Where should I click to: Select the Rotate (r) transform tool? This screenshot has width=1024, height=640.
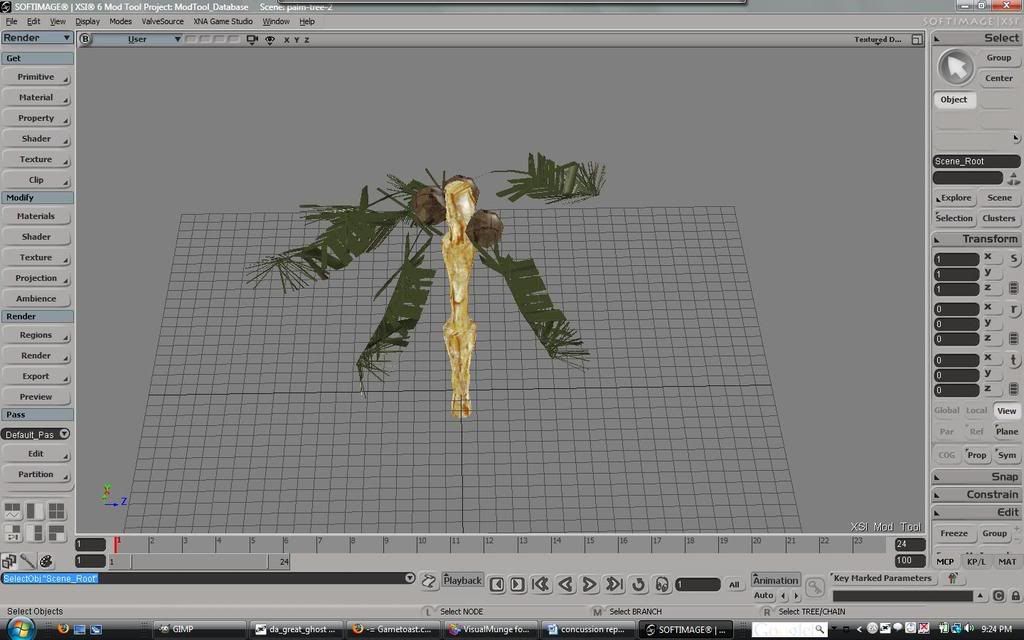[x=1014, y=309]
